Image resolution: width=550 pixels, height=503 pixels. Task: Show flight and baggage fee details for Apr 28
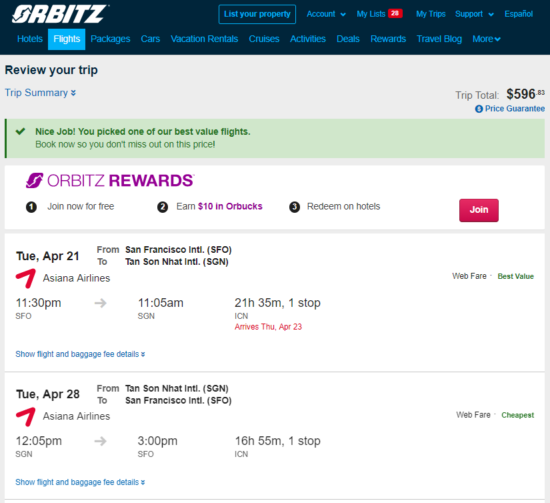pyautogui.click(x=80, y=482)
